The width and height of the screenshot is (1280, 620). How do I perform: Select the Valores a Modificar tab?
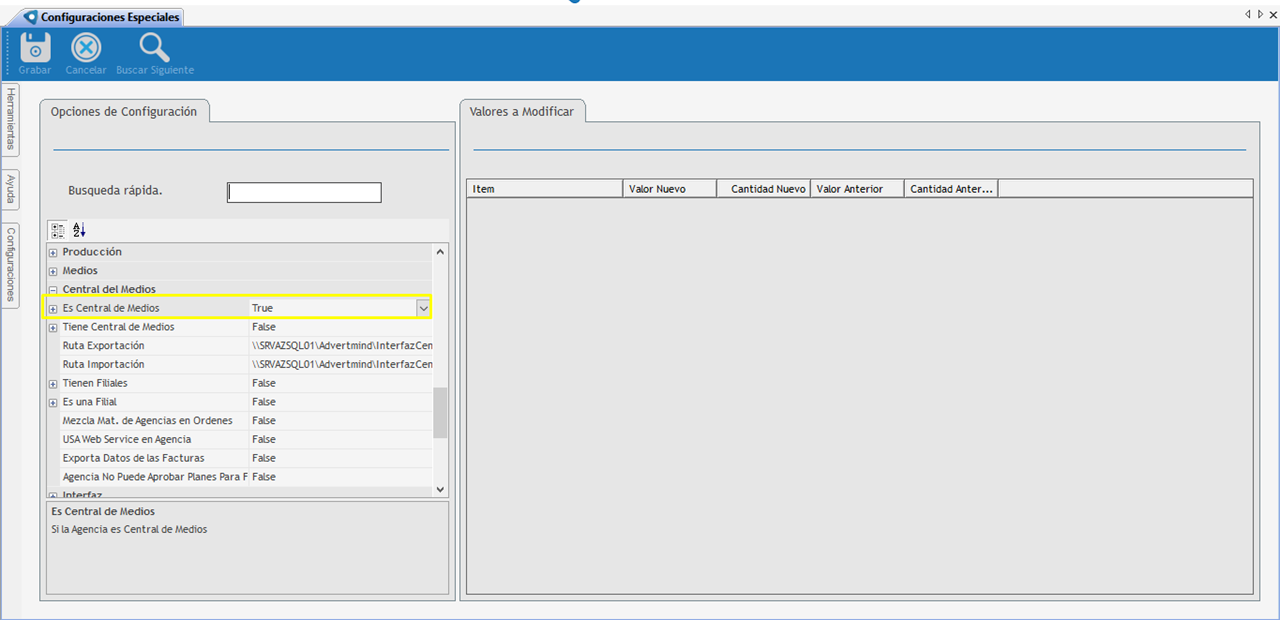click(x=522, y=112)
